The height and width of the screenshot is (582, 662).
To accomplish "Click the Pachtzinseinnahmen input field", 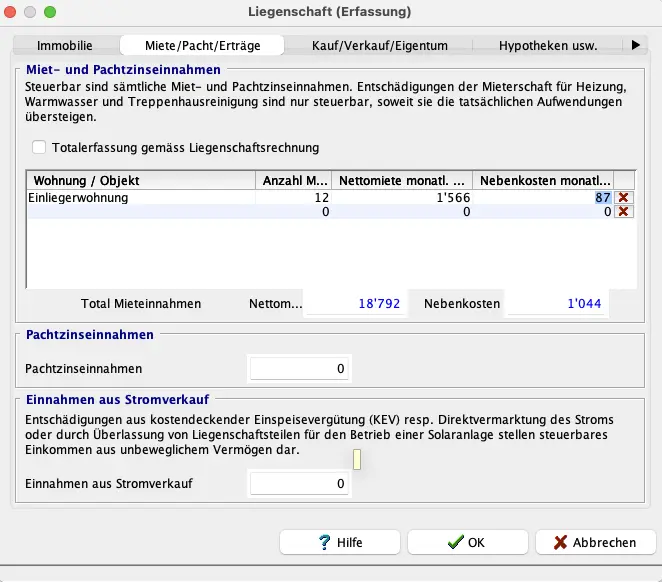I will tap(300, 369).
